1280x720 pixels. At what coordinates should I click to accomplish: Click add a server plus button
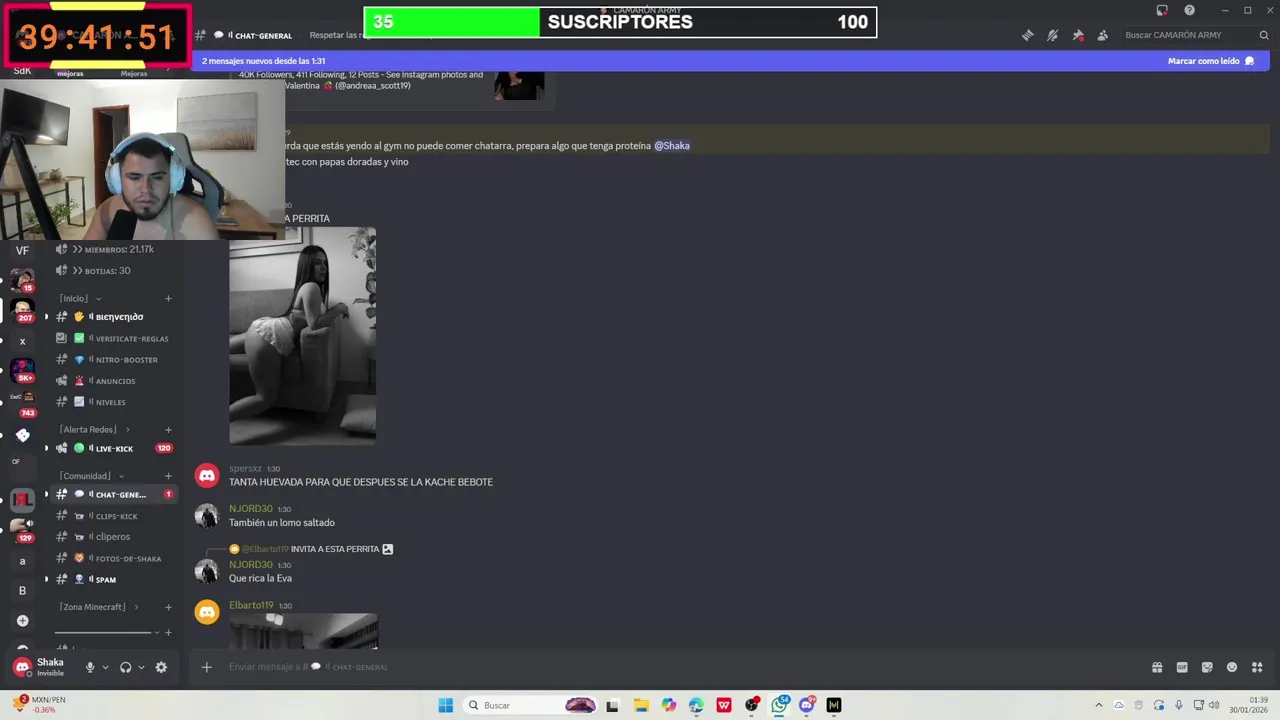[22, 620]
